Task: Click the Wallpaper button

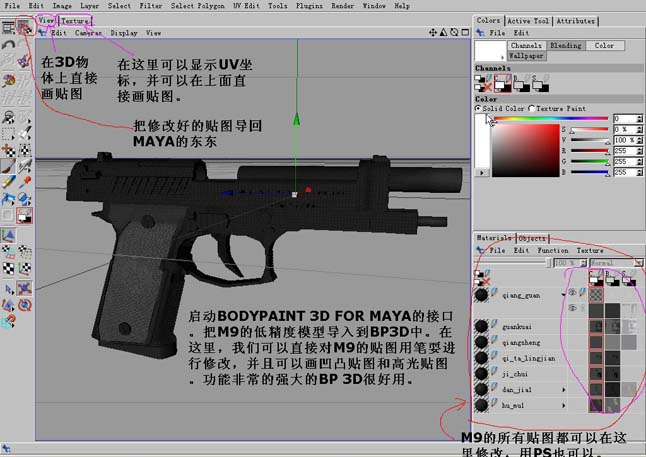Action: [526, 56]
